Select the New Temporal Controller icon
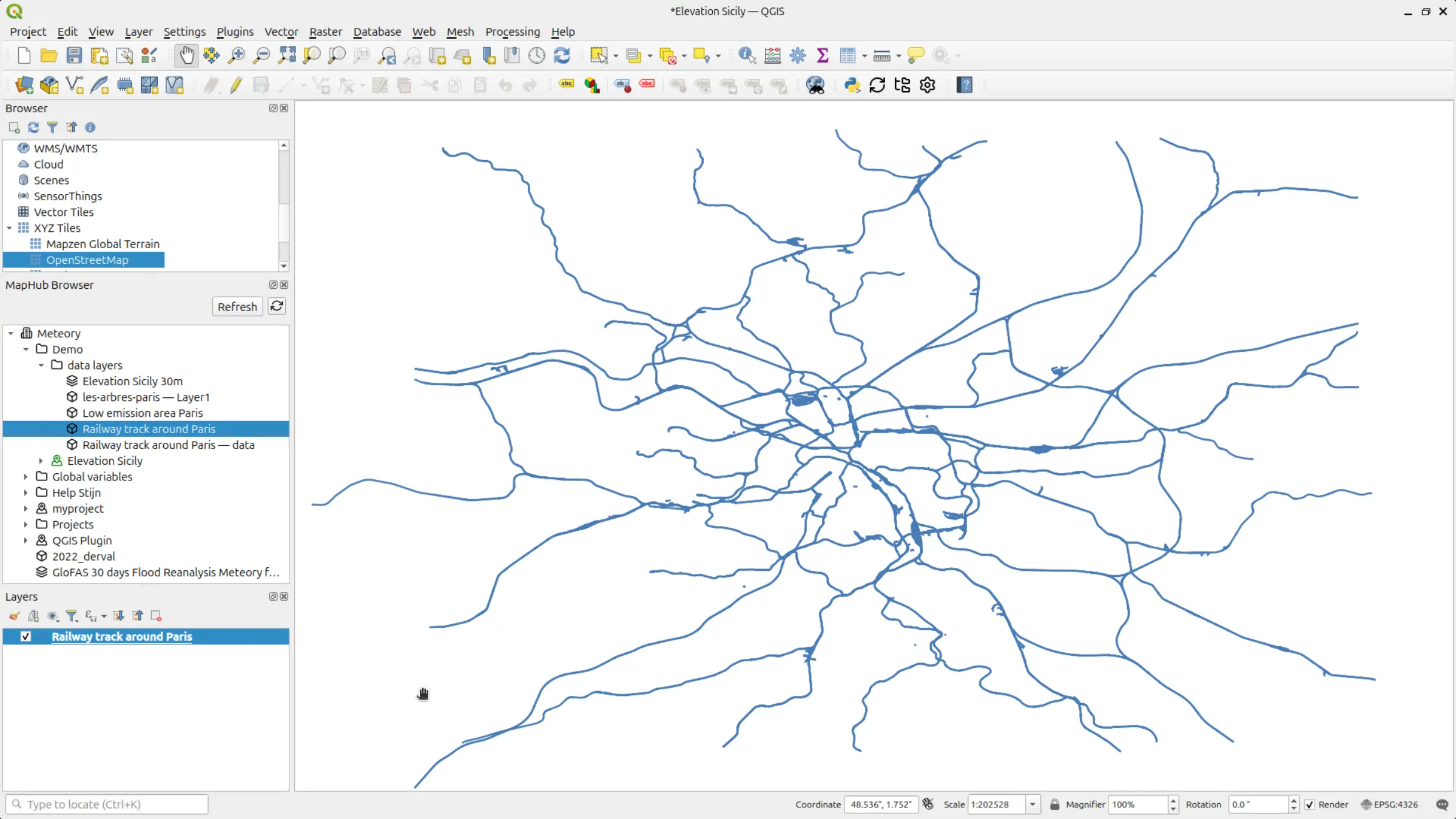This screenshot has height=819, width=1456. [537, 55]
